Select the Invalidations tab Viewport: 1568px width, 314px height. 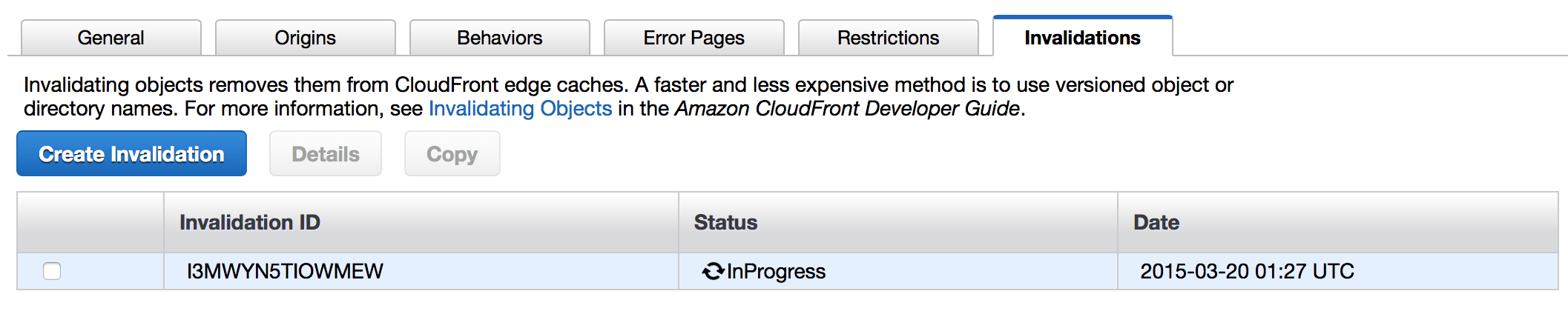point(1083,36)
